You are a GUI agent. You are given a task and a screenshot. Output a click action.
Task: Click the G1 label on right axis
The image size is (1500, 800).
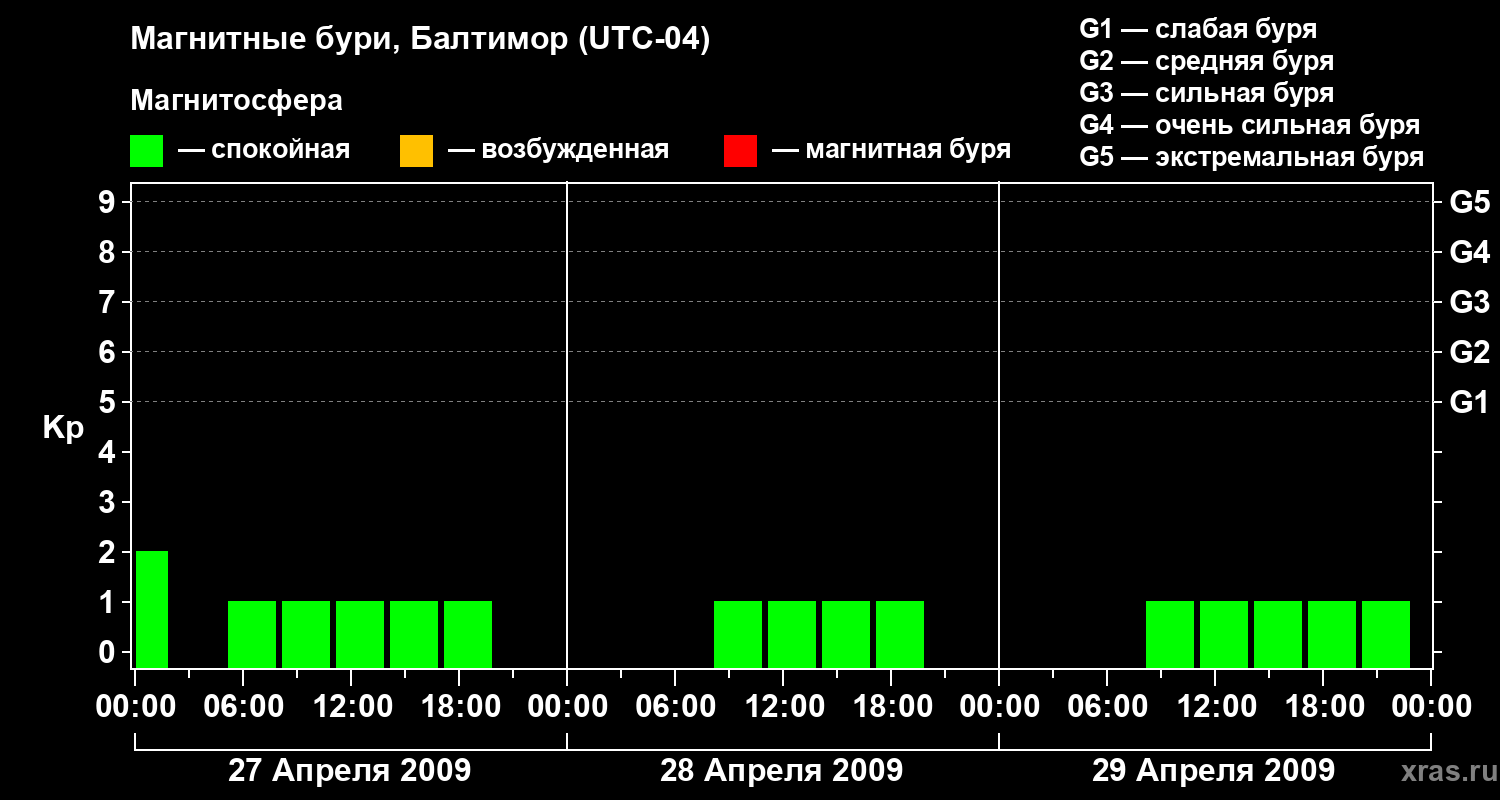pos(1470,402)
